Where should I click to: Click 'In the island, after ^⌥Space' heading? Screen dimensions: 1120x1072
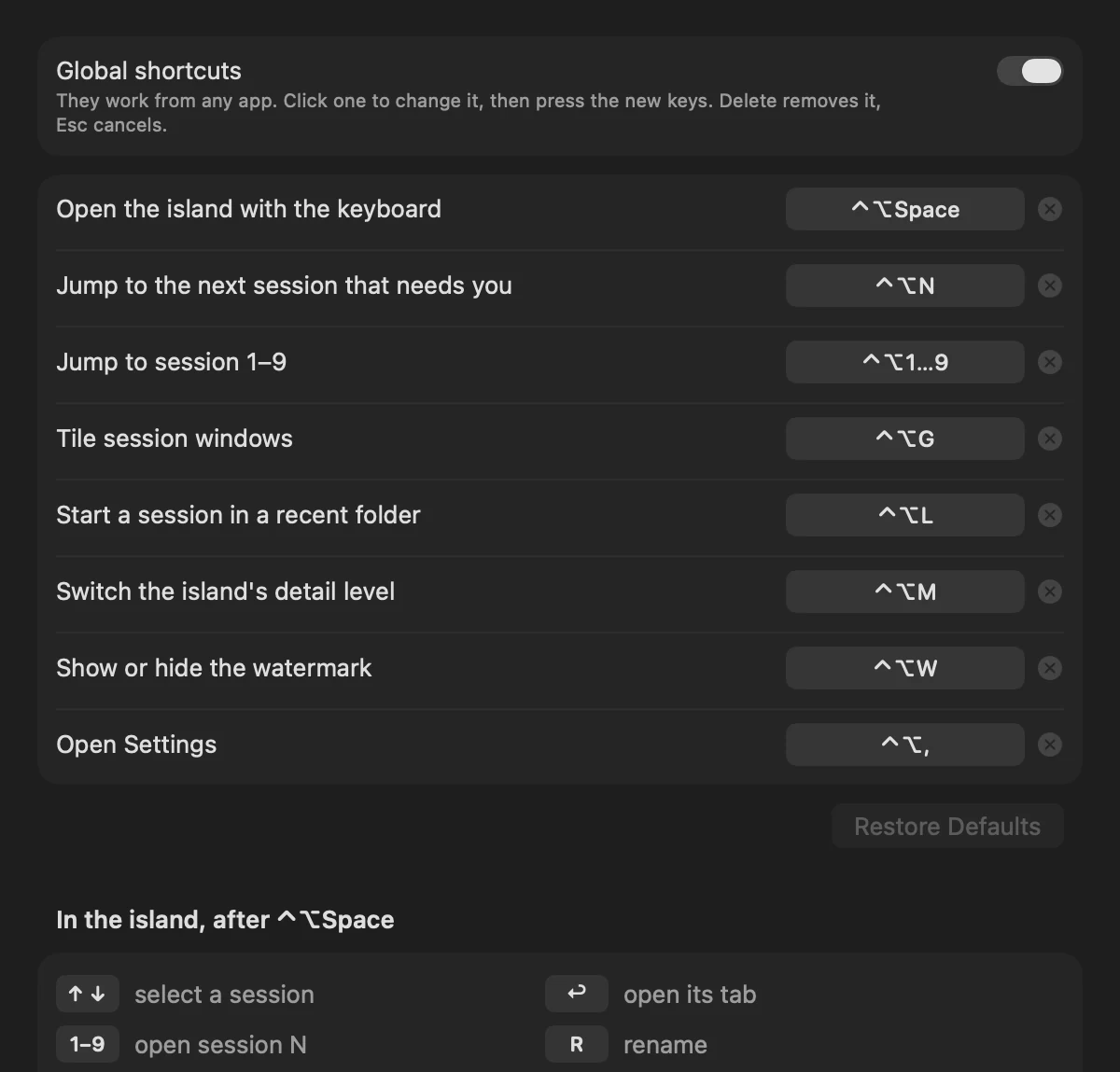tap(225, 920)
